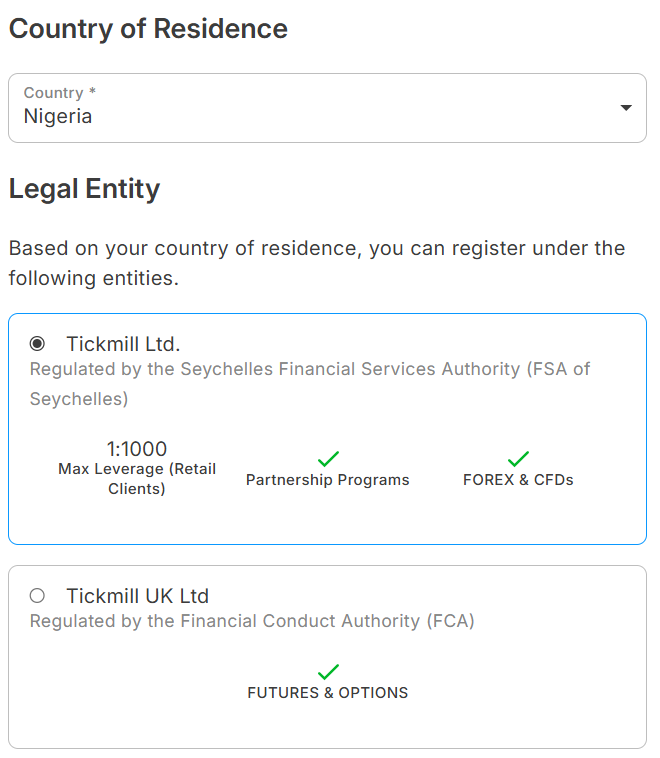Viewport: 660px width, 758px height.
Task: Click the Seychelles FSA regulation text
Action: [x=310, y=370]
